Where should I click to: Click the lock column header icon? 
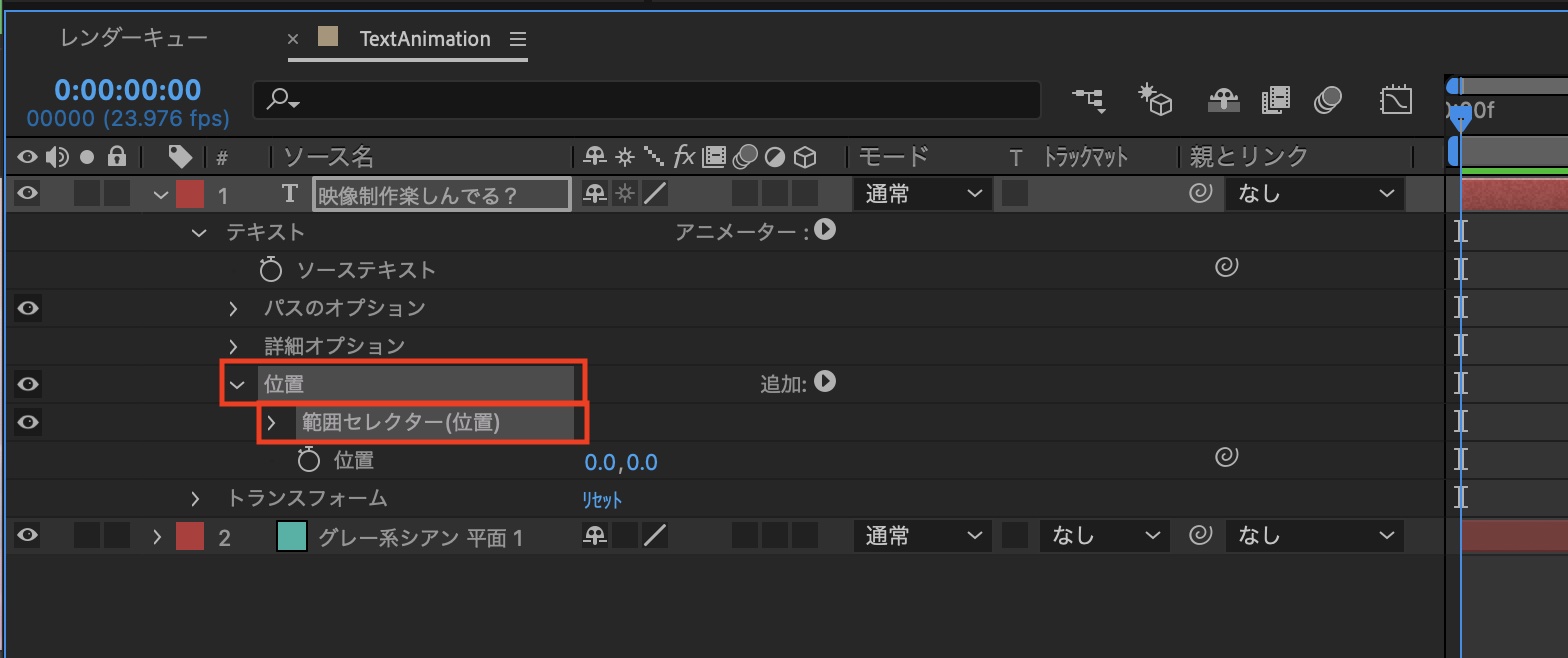click(117, 156)
